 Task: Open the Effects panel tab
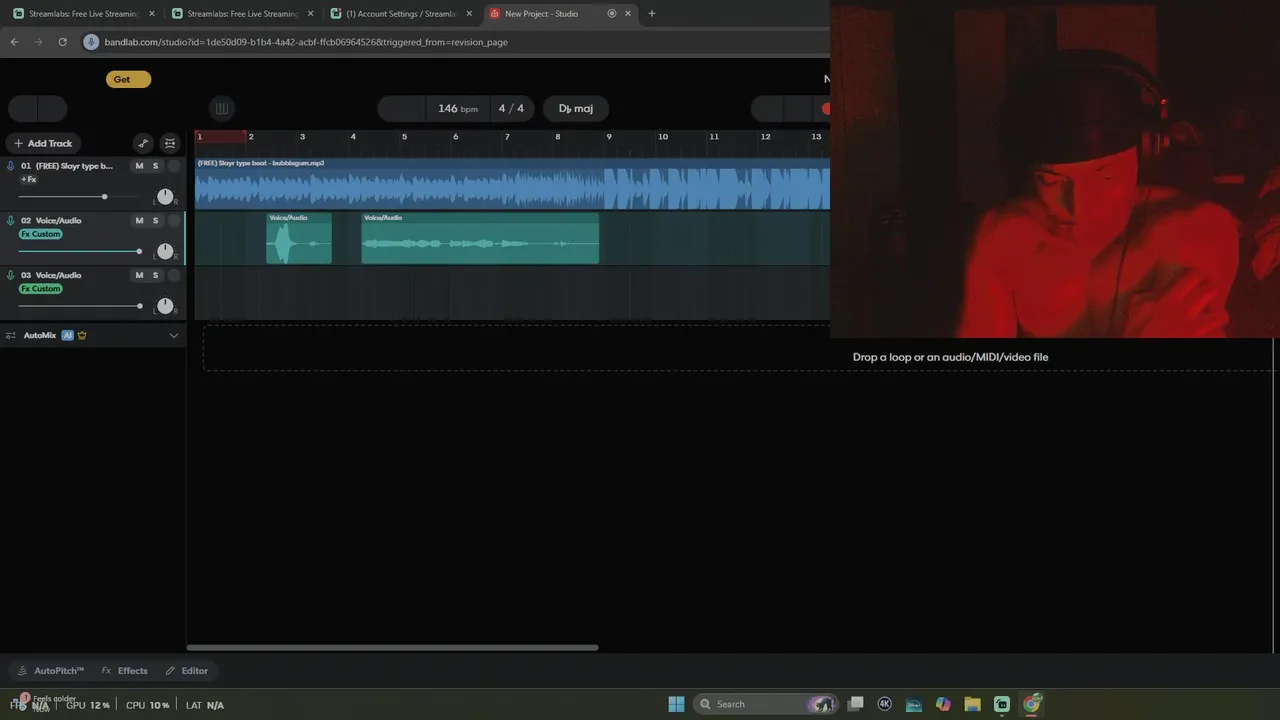click(125, 671)
